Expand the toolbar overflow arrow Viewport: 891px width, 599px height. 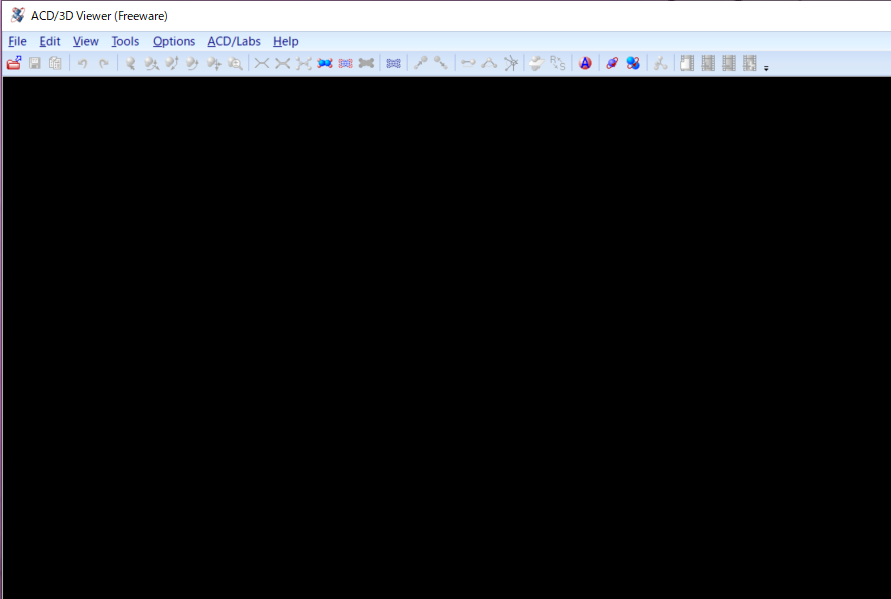click(x=766, y=68)
